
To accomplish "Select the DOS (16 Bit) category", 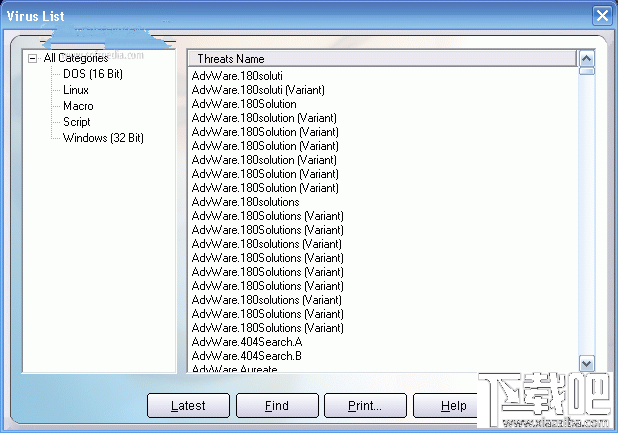I will click(x=93, y=74).
